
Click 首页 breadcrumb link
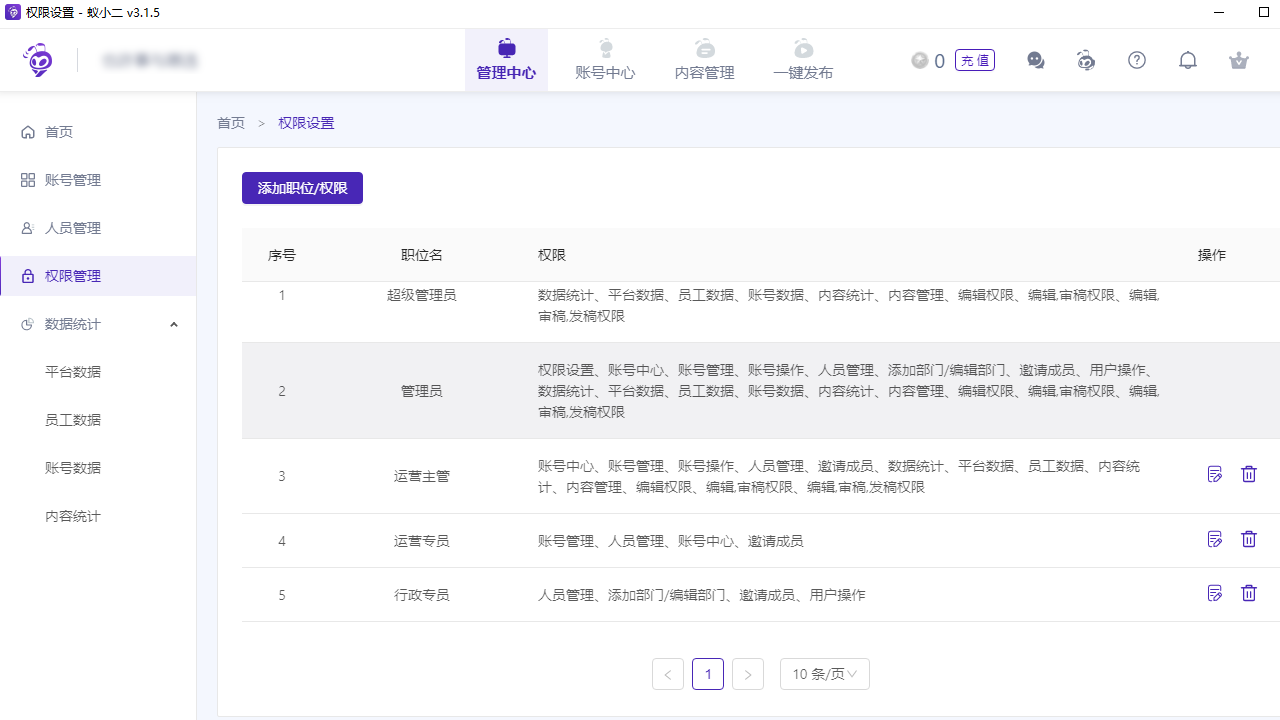[231, 123]
